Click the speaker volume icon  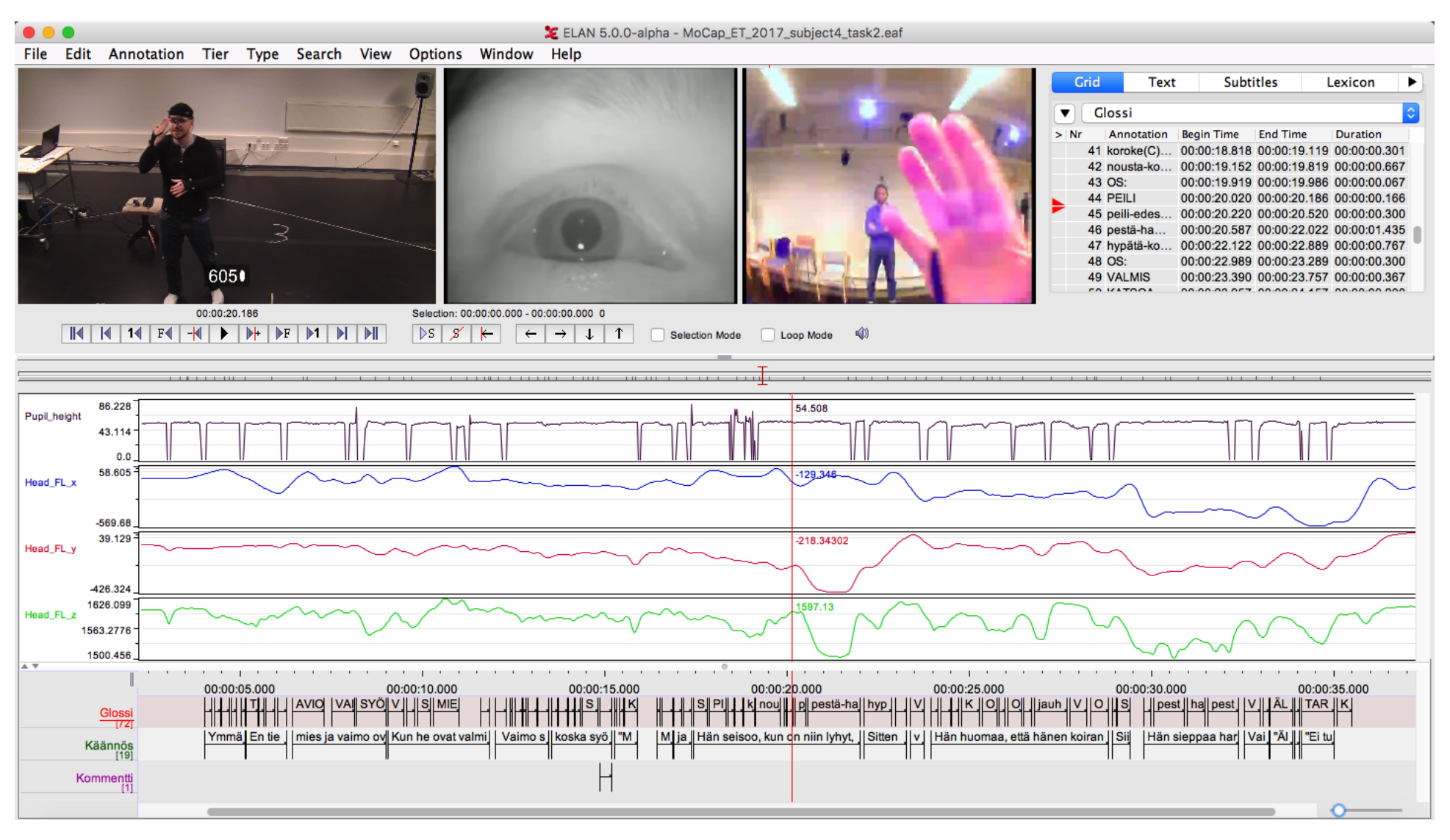[x=862, y=334]
